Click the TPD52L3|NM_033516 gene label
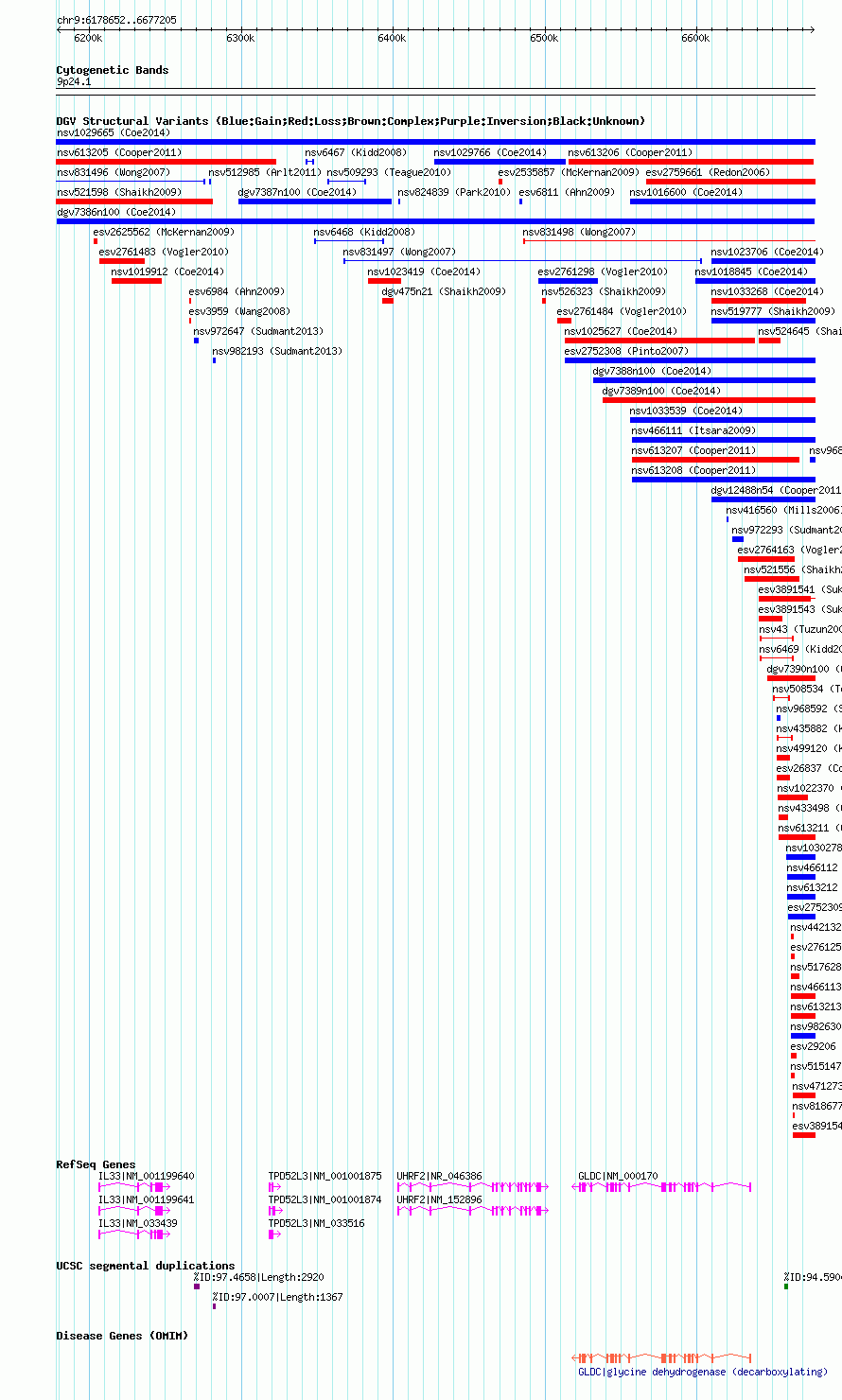The height and width of the screenshot is (1400, 842). click(317, 1223)
